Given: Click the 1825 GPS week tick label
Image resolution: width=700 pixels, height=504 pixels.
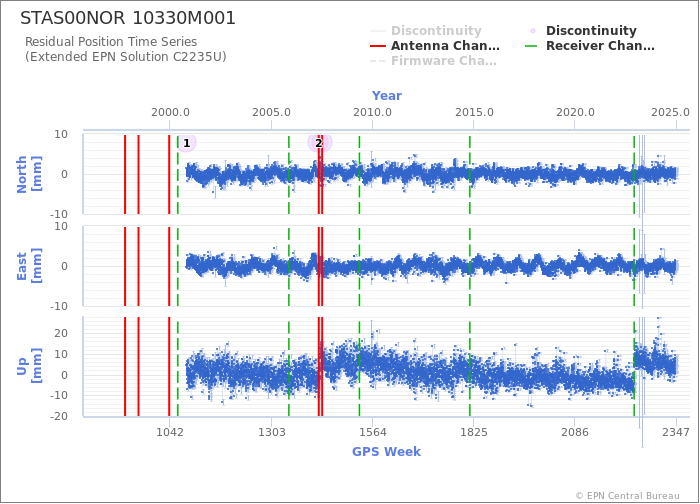Looking at the screenshot, I should (x=474, y=433).
